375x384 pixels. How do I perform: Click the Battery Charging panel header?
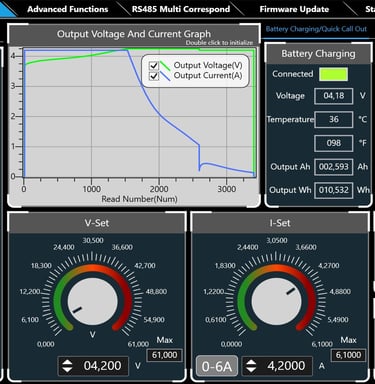(x=318, y=54)
